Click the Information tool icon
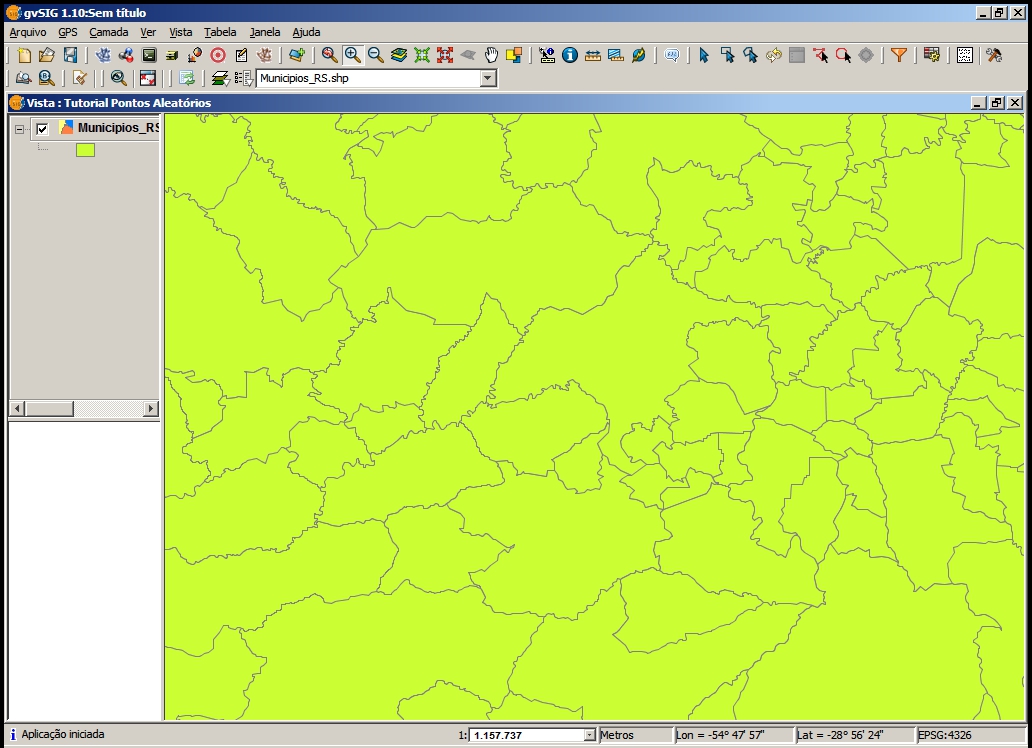The width and height of the screenshot is (1032, 748). (570, 55)
